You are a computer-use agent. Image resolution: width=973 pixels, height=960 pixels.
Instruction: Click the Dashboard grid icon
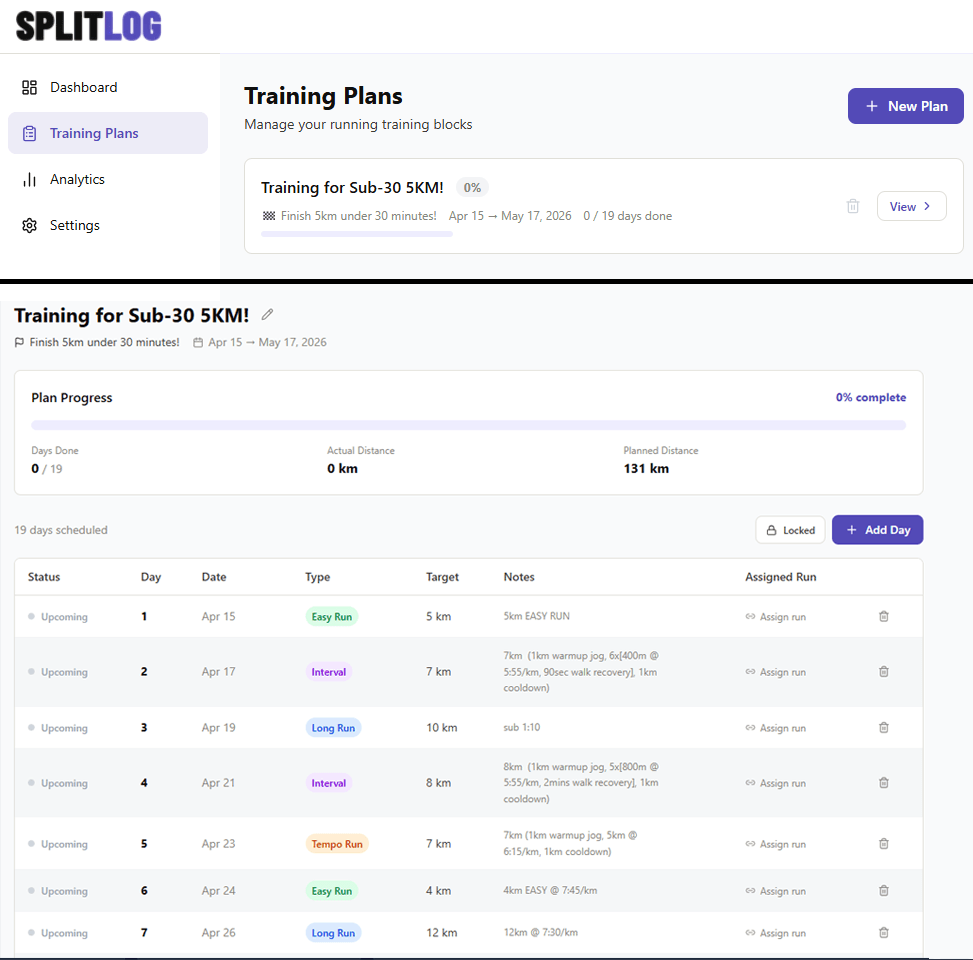(x=29, y=87)
